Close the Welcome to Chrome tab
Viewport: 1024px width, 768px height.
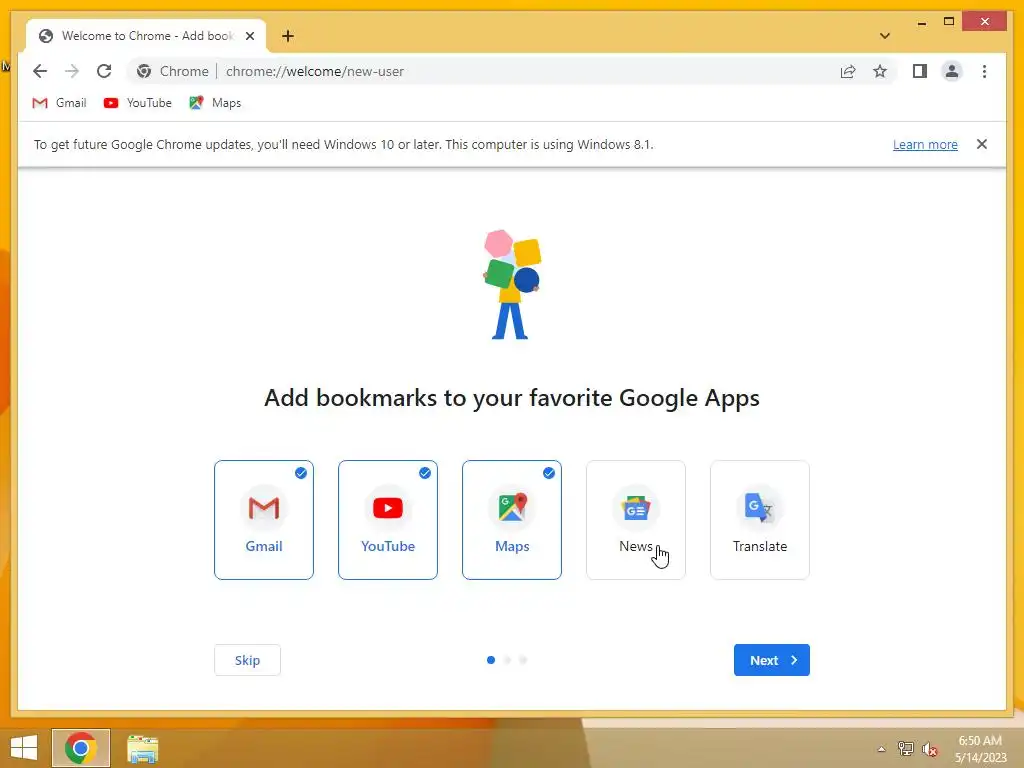coord(249,36)
